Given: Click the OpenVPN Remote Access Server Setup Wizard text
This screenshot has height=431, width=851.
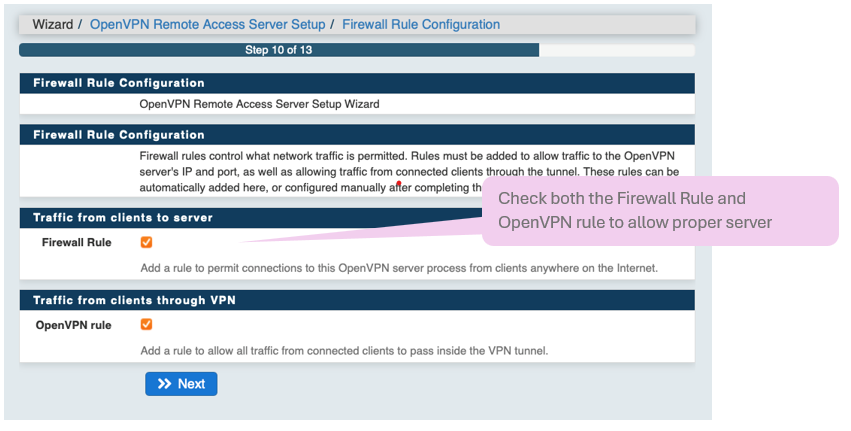Looking at the screenshot, I should tap(259, 103).
